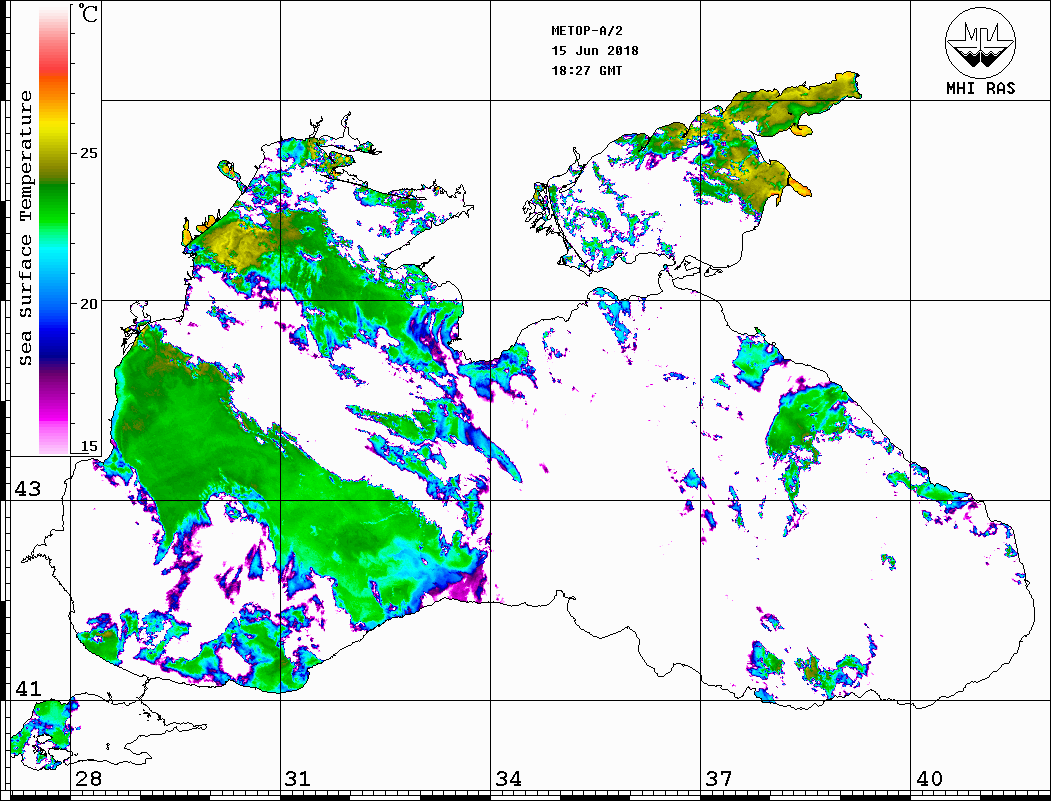Click the 15 tick label on the color scale

pos(88,446)
